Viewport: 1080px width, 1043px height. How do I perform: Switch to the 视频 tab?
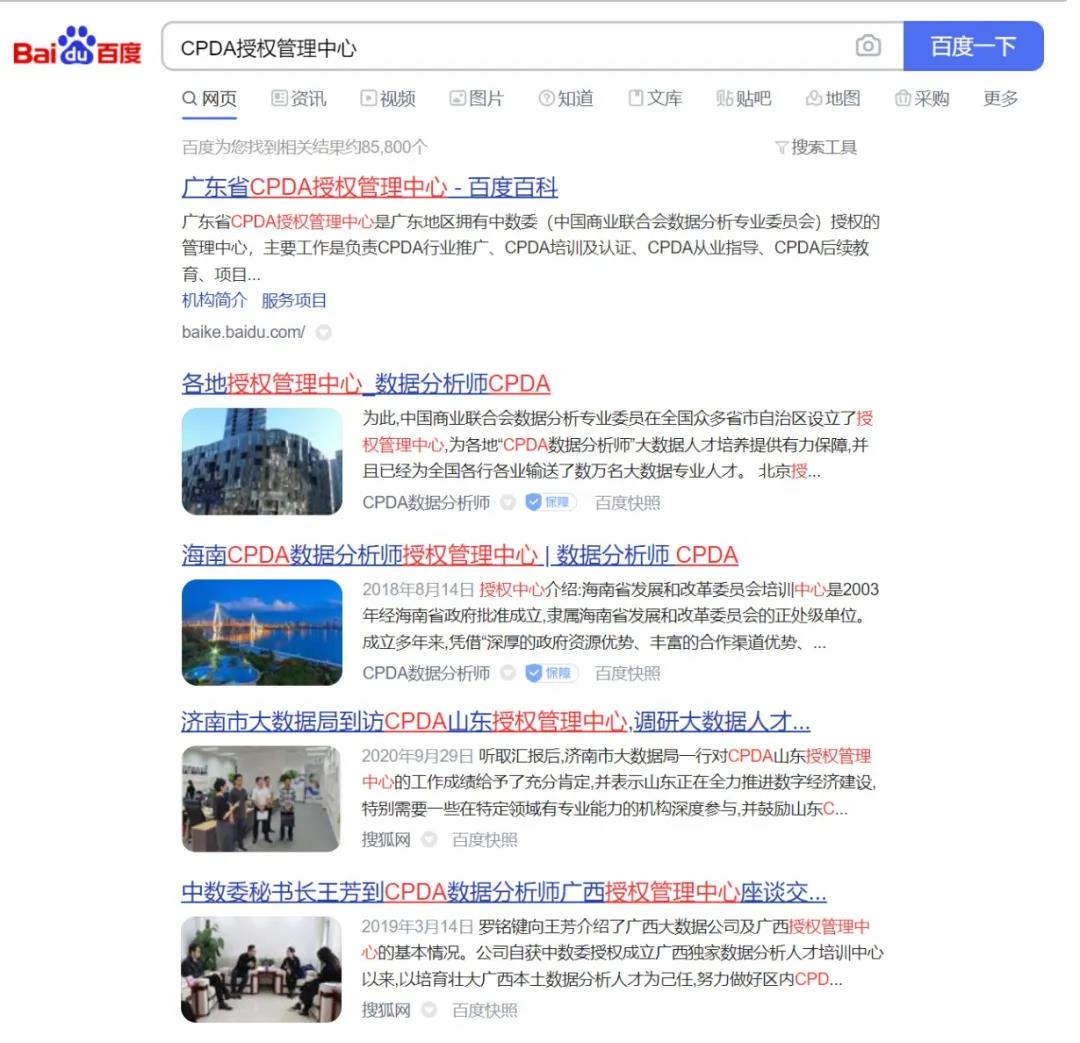388,99
